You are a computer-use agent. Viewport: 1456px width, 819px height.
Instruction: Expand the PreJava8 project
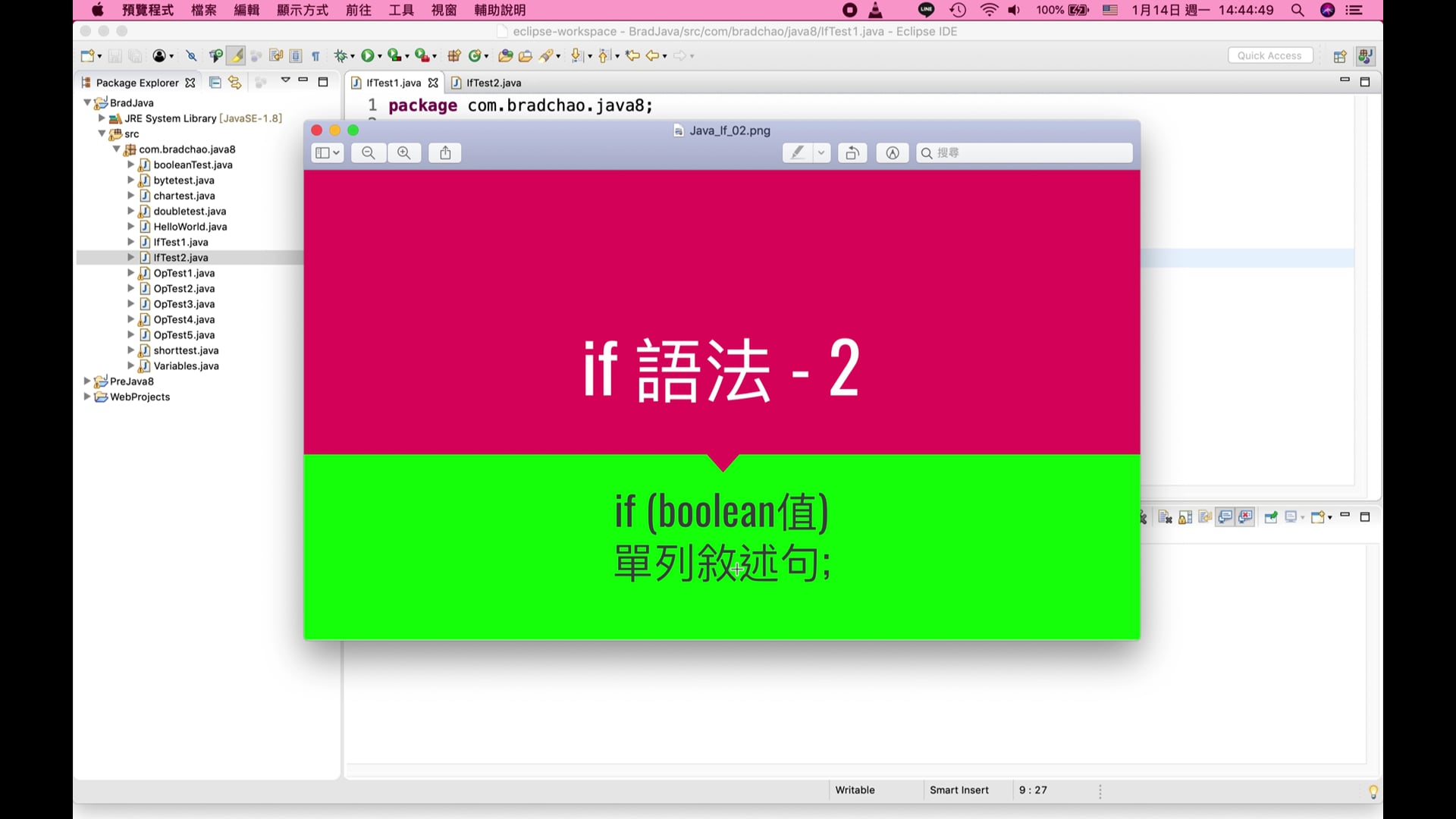pyautogui.click(x=87, y=381)
